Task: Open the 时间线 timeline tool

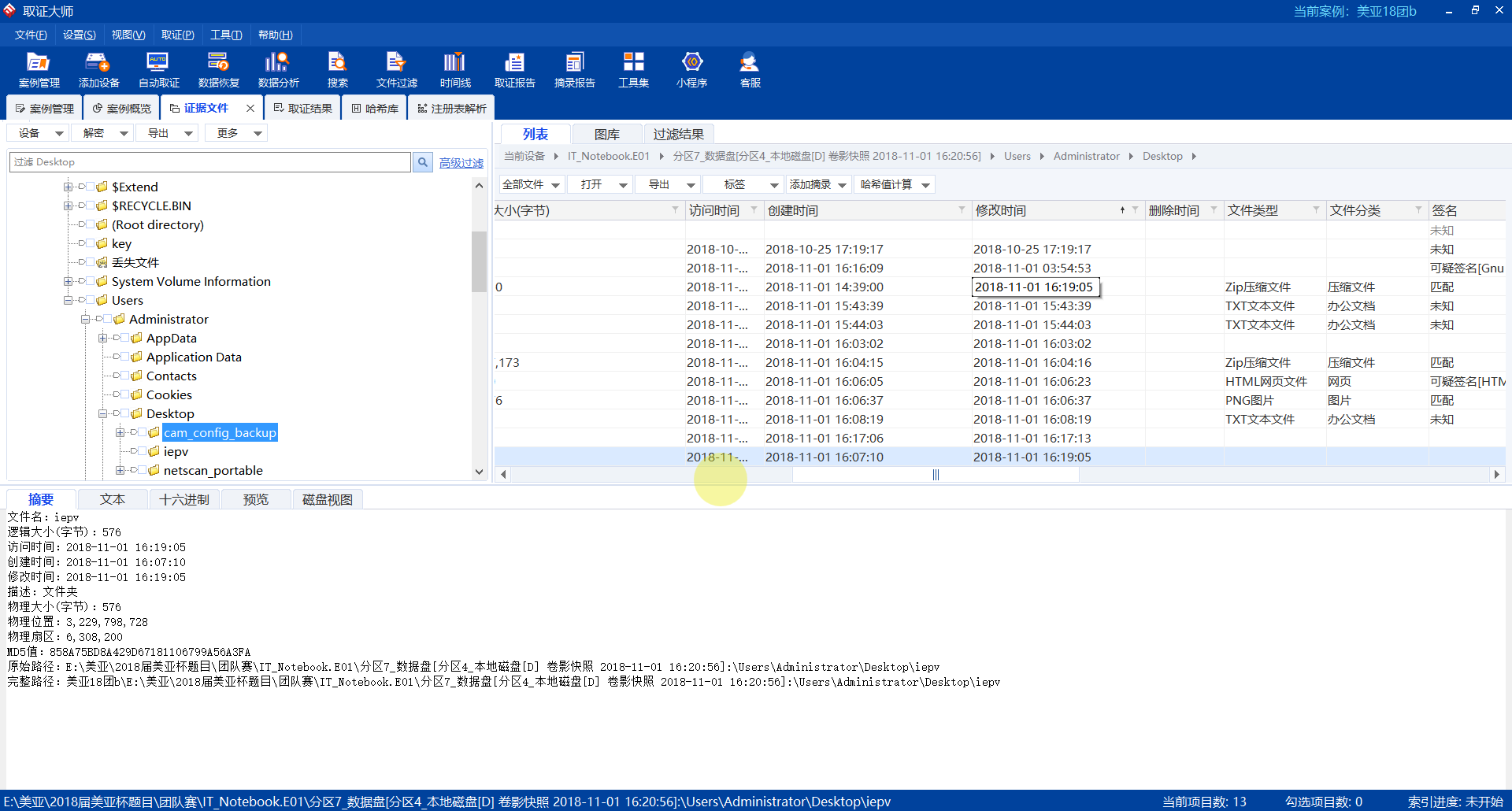Action: [x=455, y=70]
